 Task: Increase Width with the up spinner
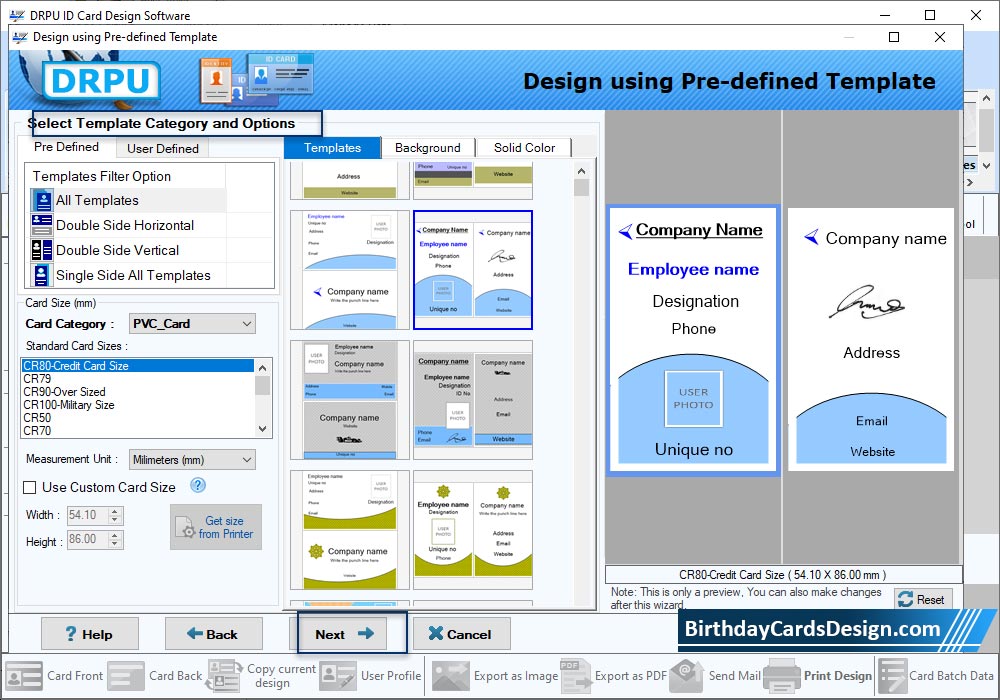(x=115, y=511)
